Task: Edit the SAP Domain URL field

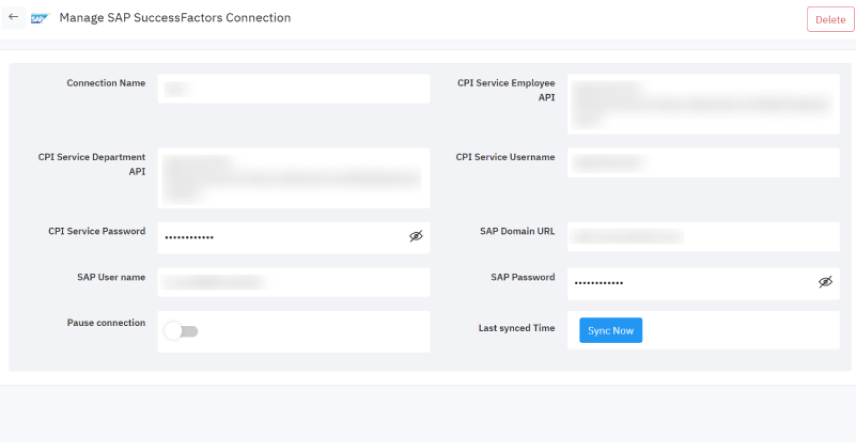Action: pyautogui.click(x=703, y=237)
